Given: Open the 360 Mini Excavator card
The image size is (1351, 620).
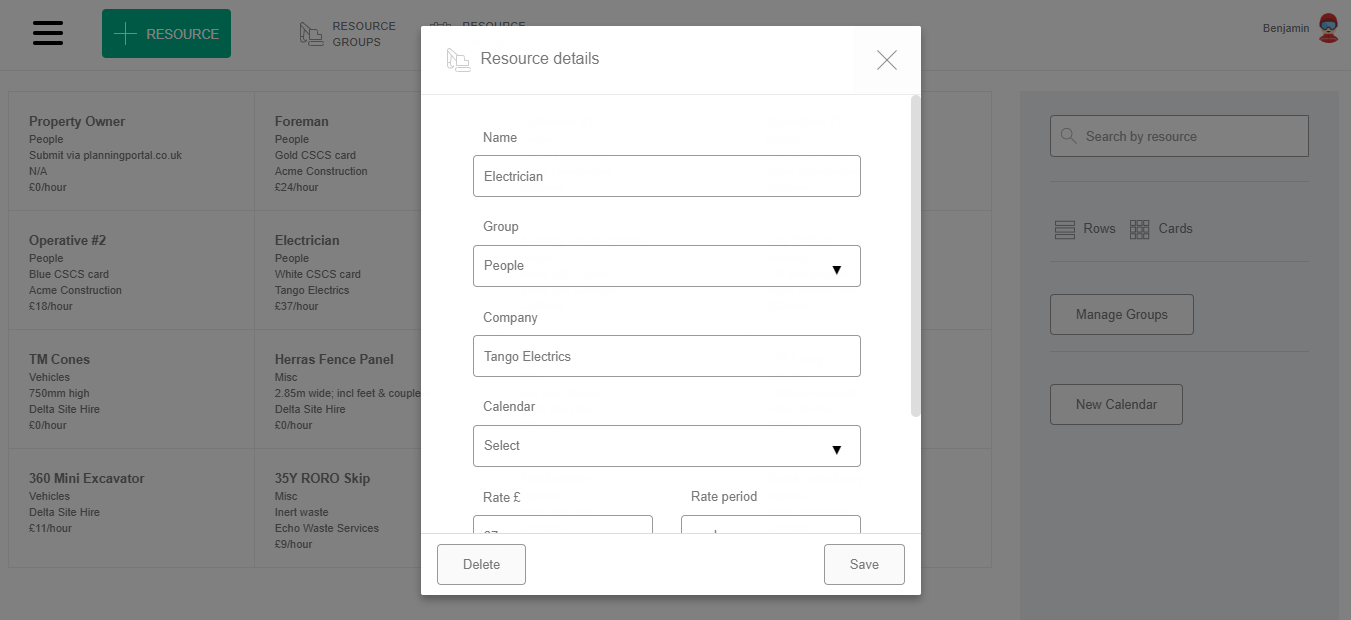Looking at the screenshot, I should [131, 508].
